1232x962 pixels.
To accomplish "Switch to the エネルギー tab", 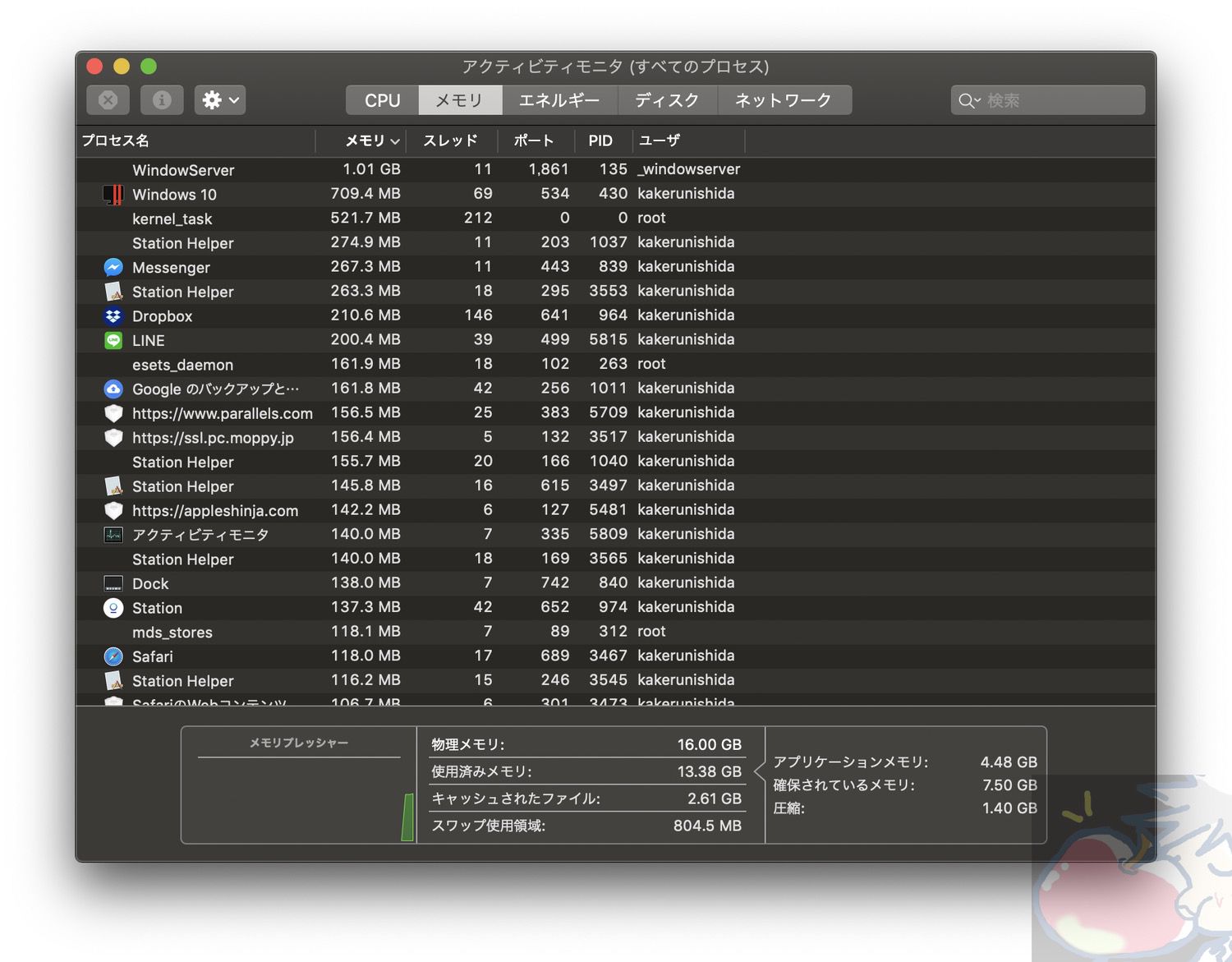I will pos(559,100).
